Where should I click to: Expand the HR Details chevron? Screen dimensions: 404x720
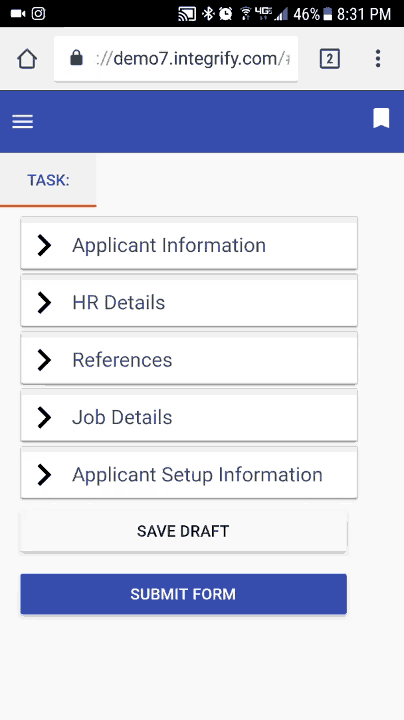click(x=44, y=303)
